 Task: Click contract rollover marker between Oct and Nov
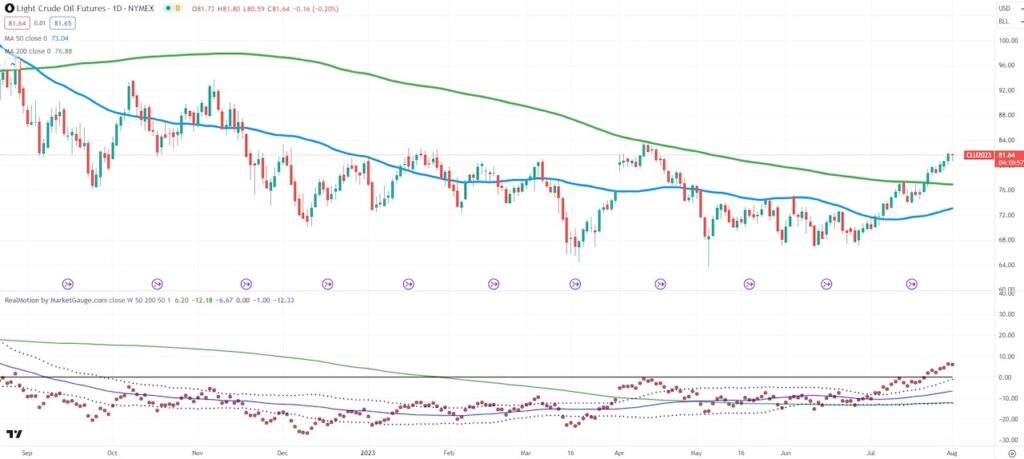pos(157,284)
